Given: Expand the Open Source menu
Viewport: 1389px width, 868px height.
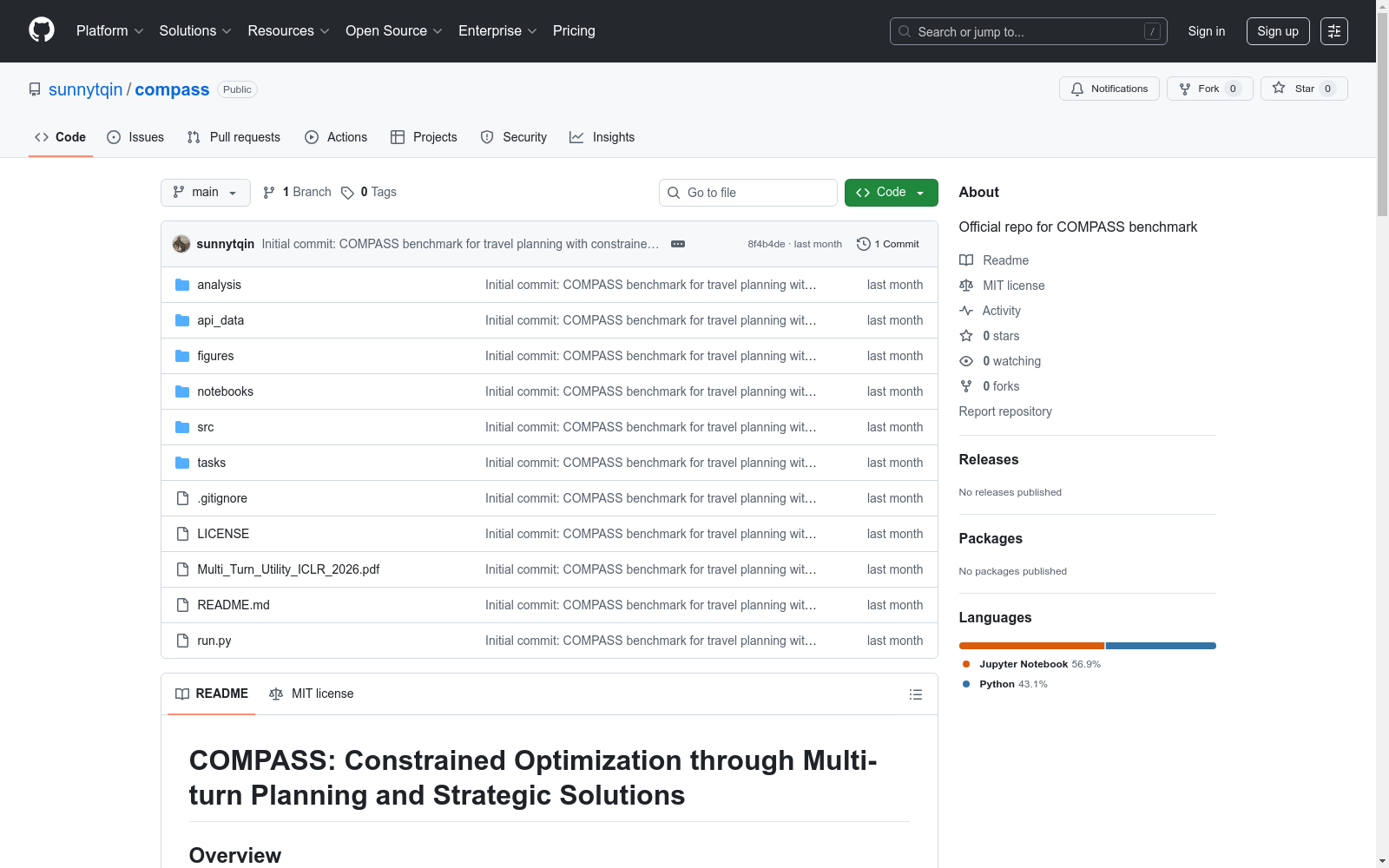Looking at the screenshot, I should pyautogui.click(x=394, y=31).
